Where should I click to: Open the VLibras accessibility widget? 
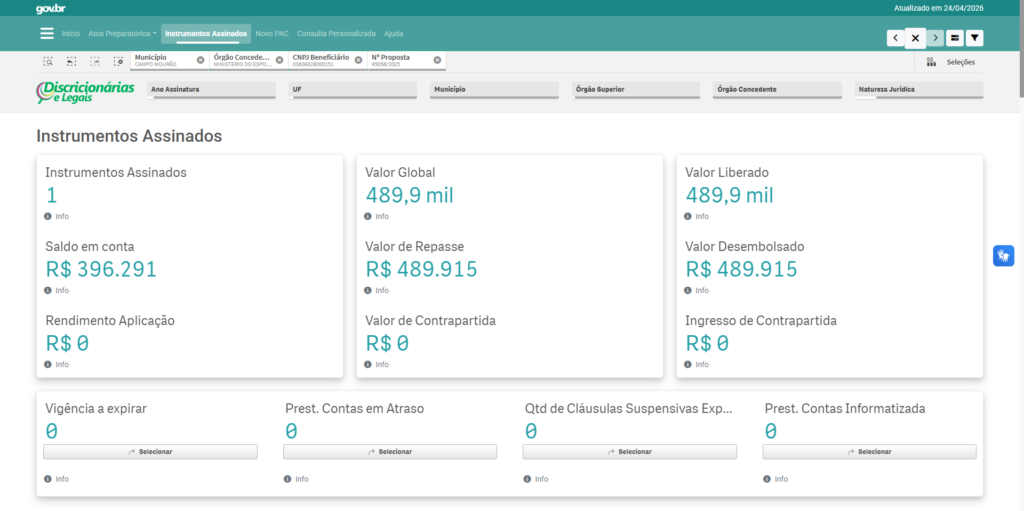[1003, 256]
